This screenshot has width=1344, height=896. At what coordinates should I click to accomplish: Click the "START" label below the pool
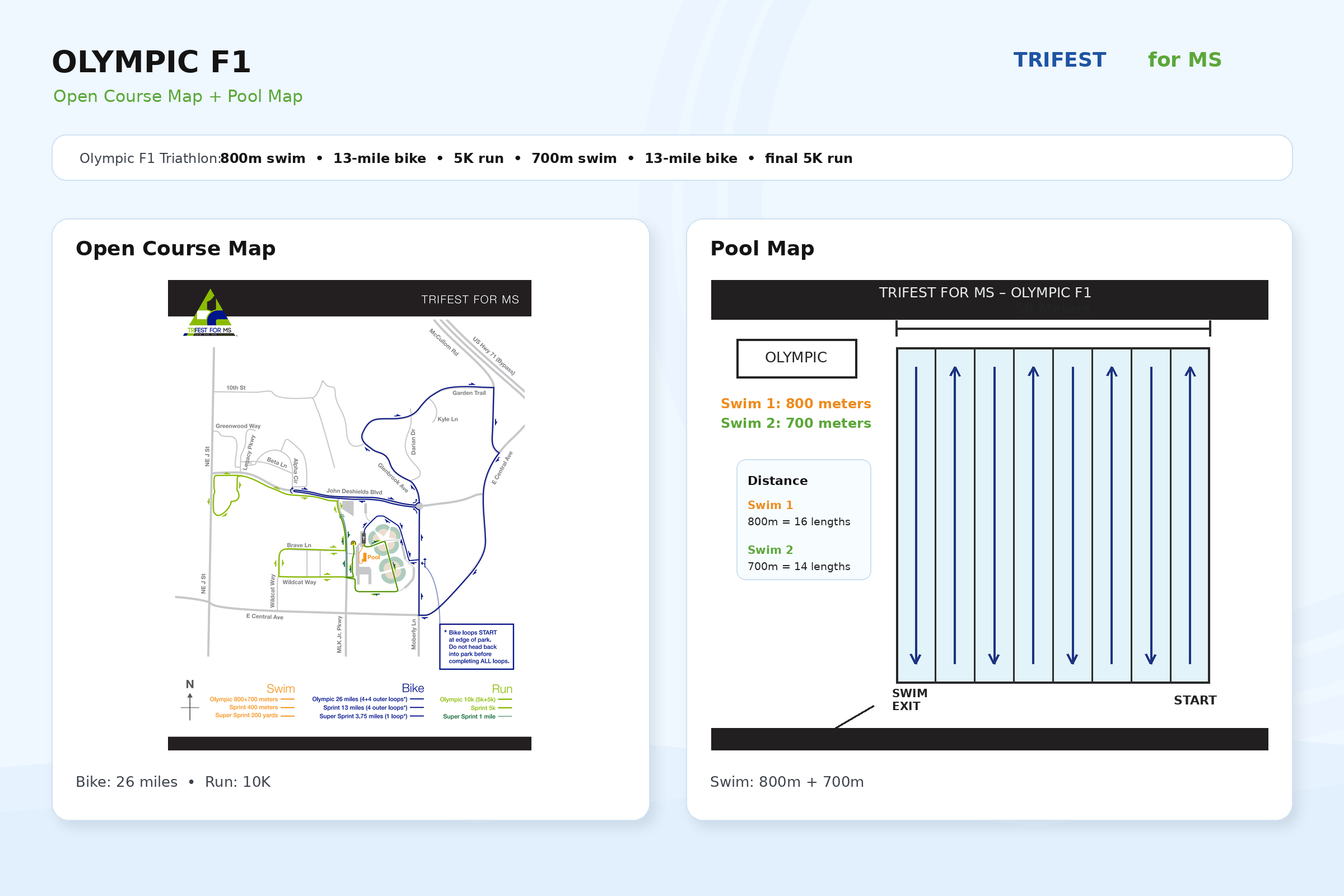pos(1195,700)
